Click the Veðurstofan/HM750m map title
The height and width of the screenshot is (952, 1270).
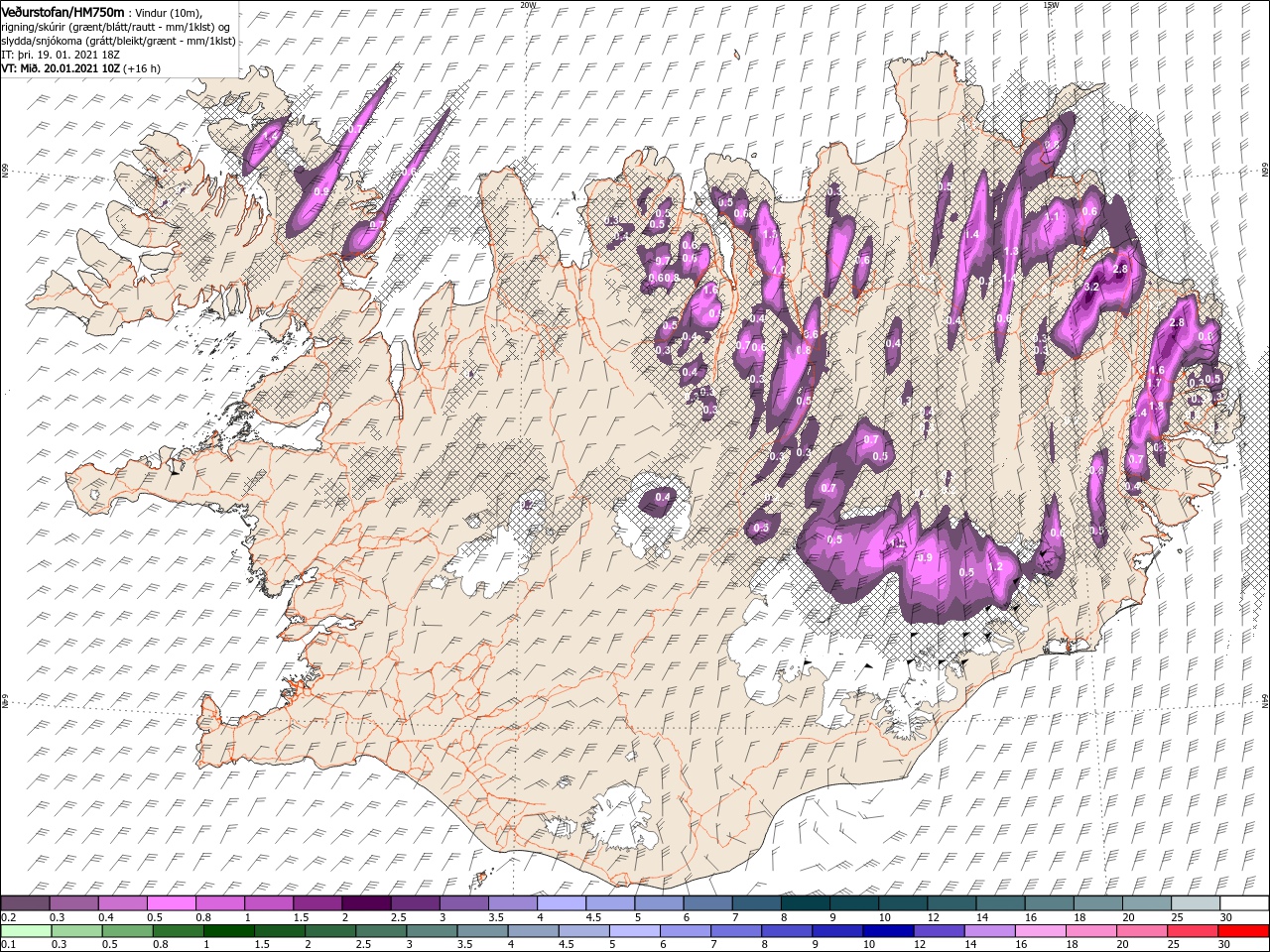point(63,11)
